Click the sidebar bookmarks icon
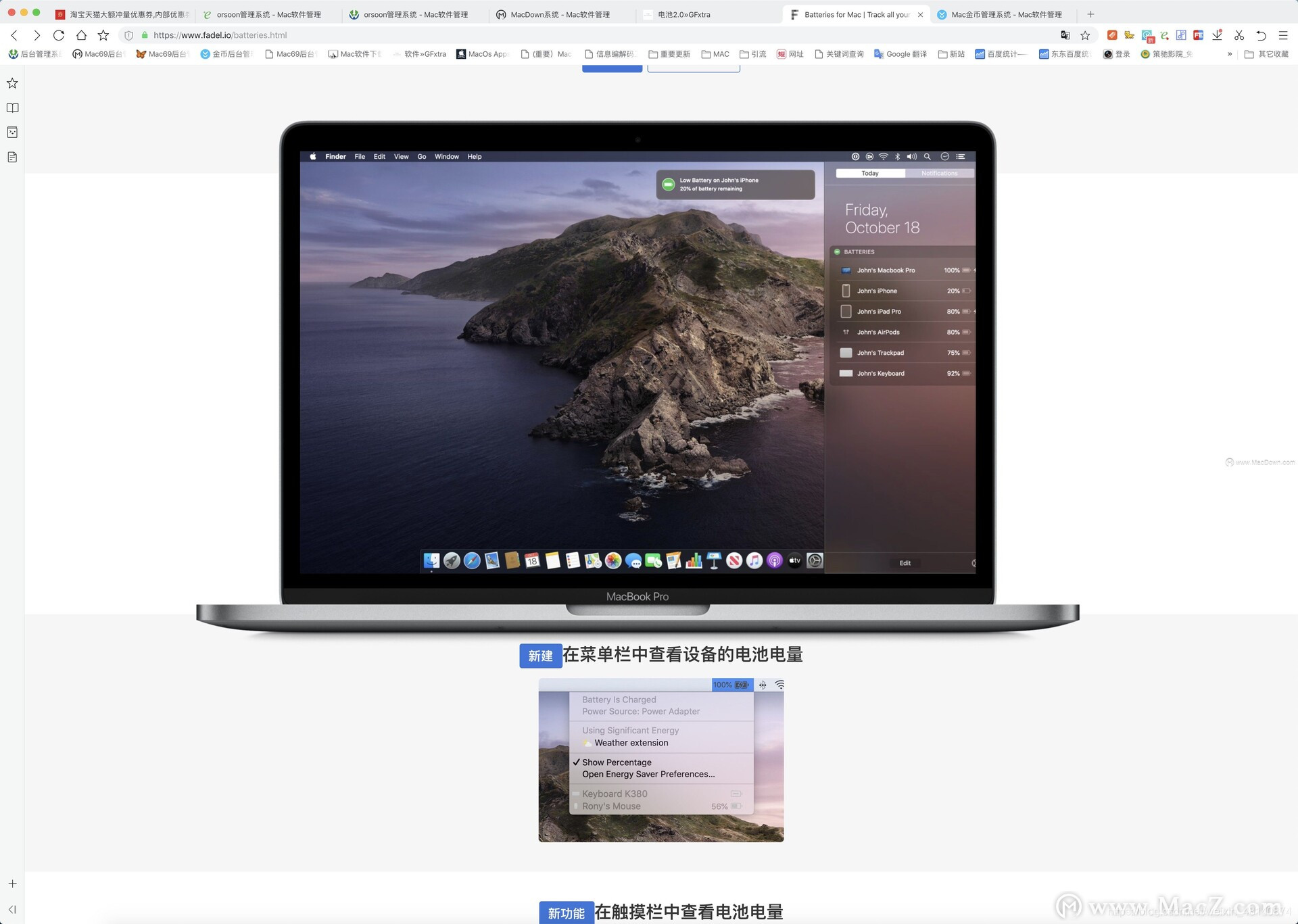The width and height of the screenshot is (1298, 924). tap(15, 82)
